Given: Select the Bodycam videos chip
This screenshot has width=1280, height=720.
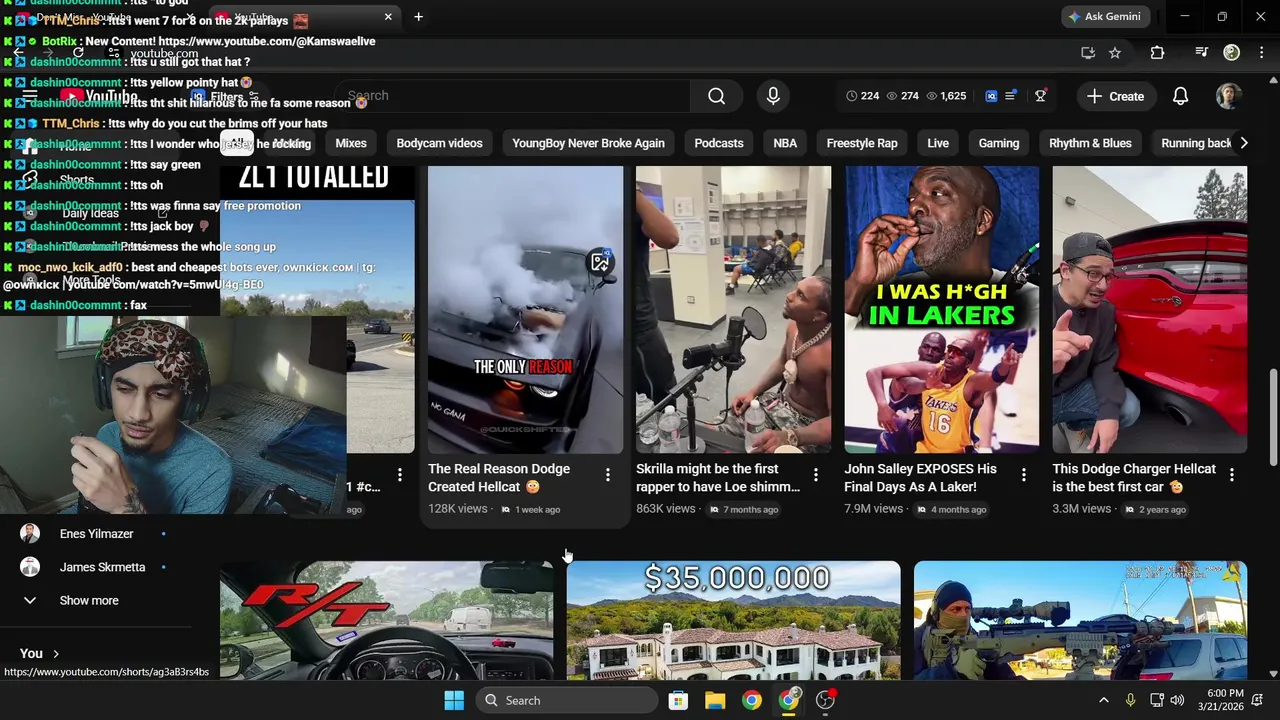Looking at the screenshot, I should point(439,143).
